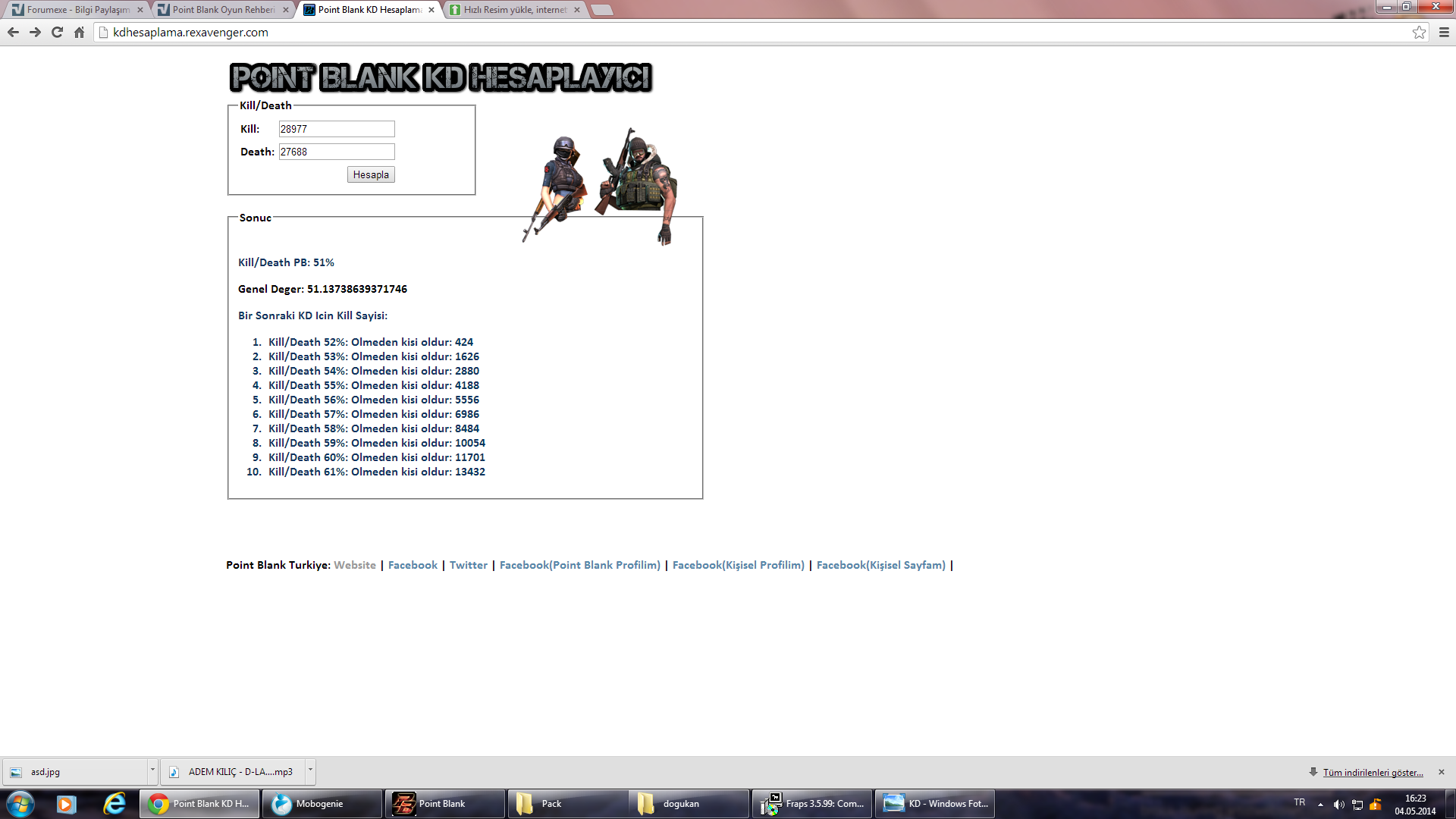Click Tüm indirilenleri göster link
The width and height of the screenshot is (1456, 819).
[1373, 773]
